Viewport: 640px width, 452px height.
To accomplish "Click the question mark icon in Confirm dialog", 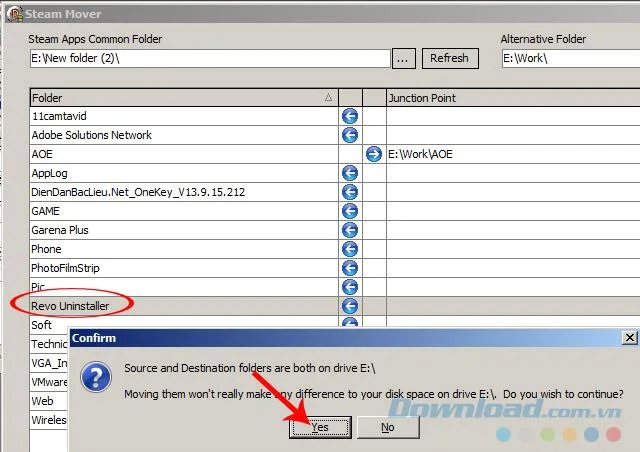I will [96, 377].
